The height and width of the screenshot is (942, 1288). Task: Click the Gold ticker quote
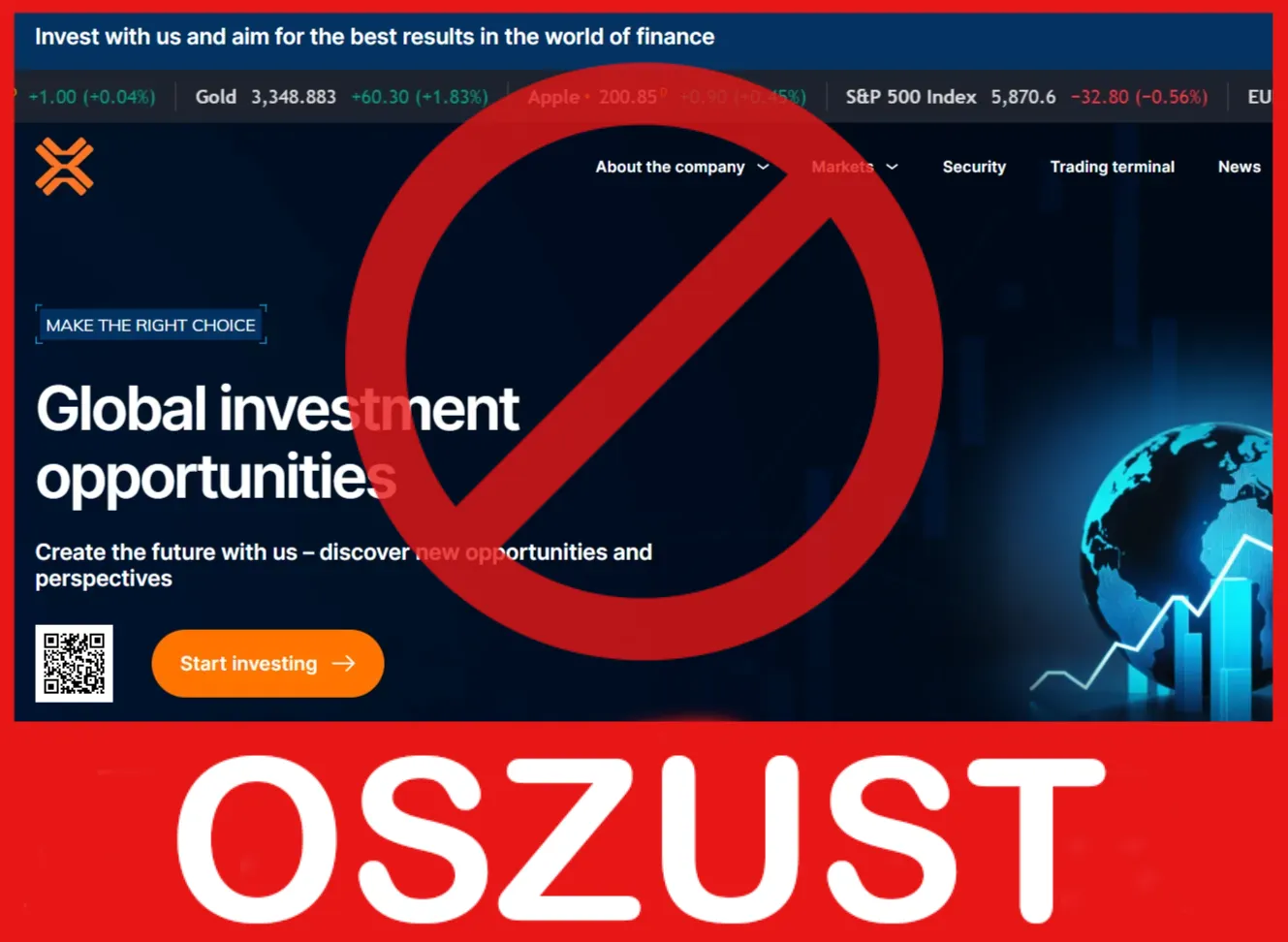342,97
